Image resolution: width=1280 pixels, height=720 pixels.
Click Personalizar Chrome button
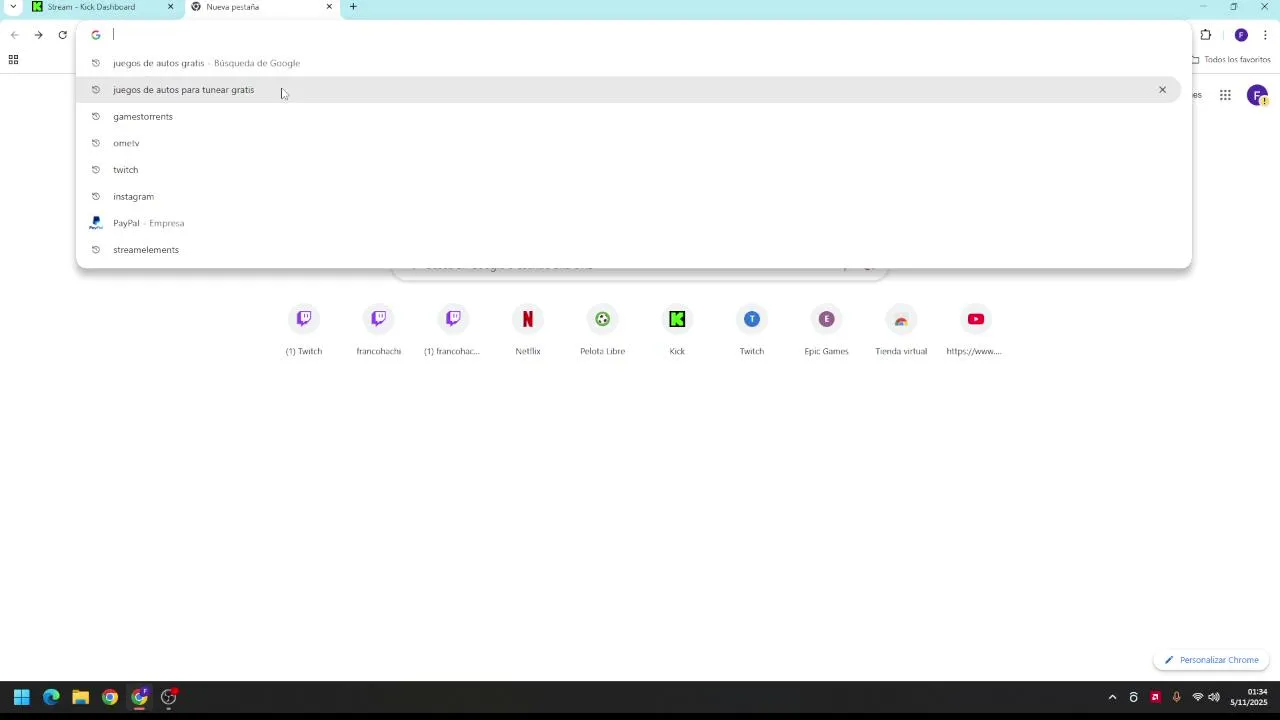[x=1211, y=660]
